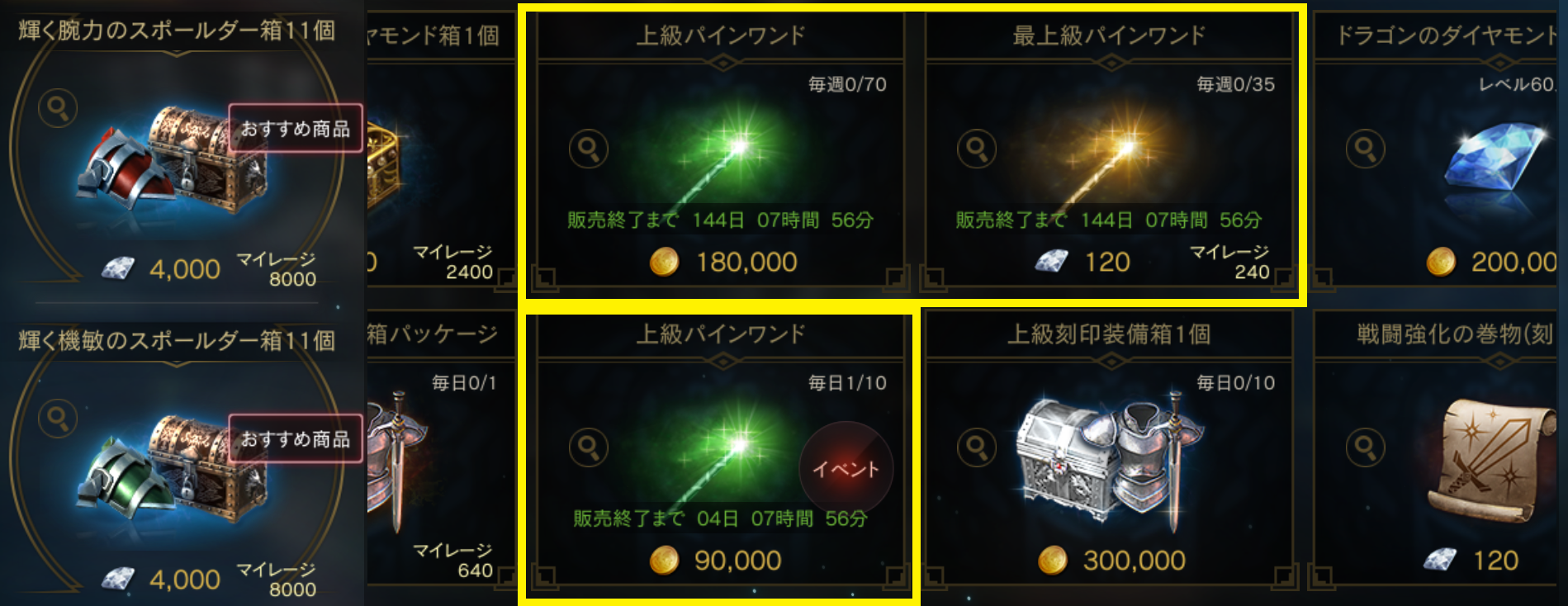This screenshot has width=1568, height=606.
Task: Click magnifier on ドラゴンのダイヤモンド item
Action: (1366, 149)
